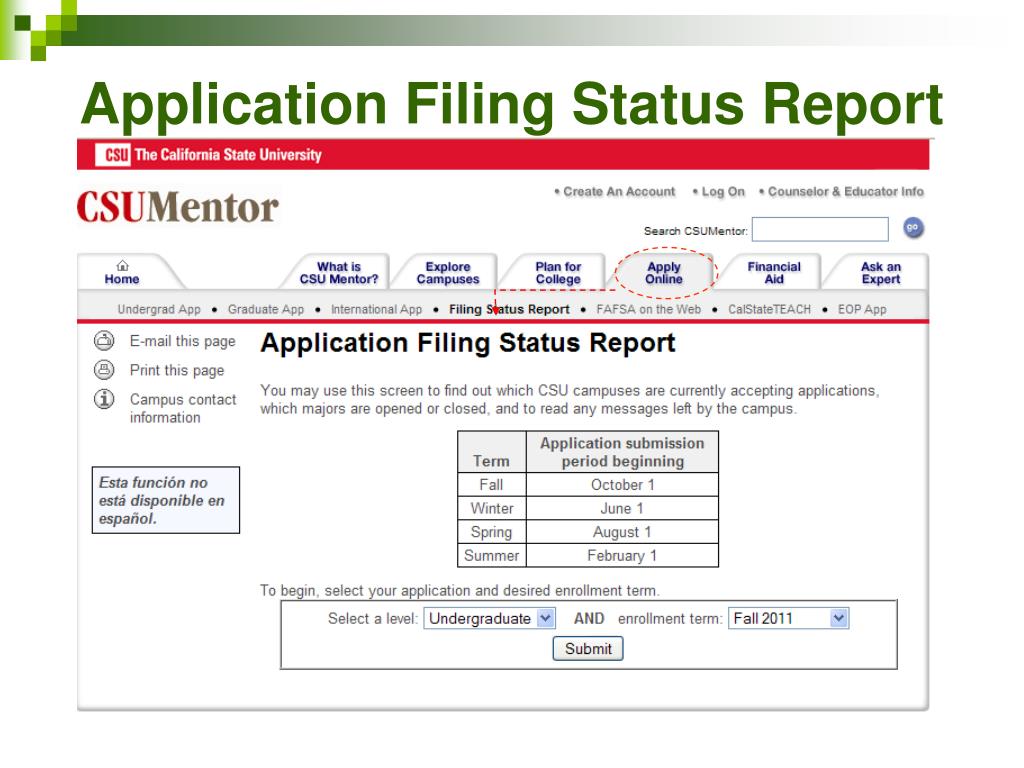Click the Print this page text link
The width and height of the screenshot is (1024, 768).
(177, 370)
